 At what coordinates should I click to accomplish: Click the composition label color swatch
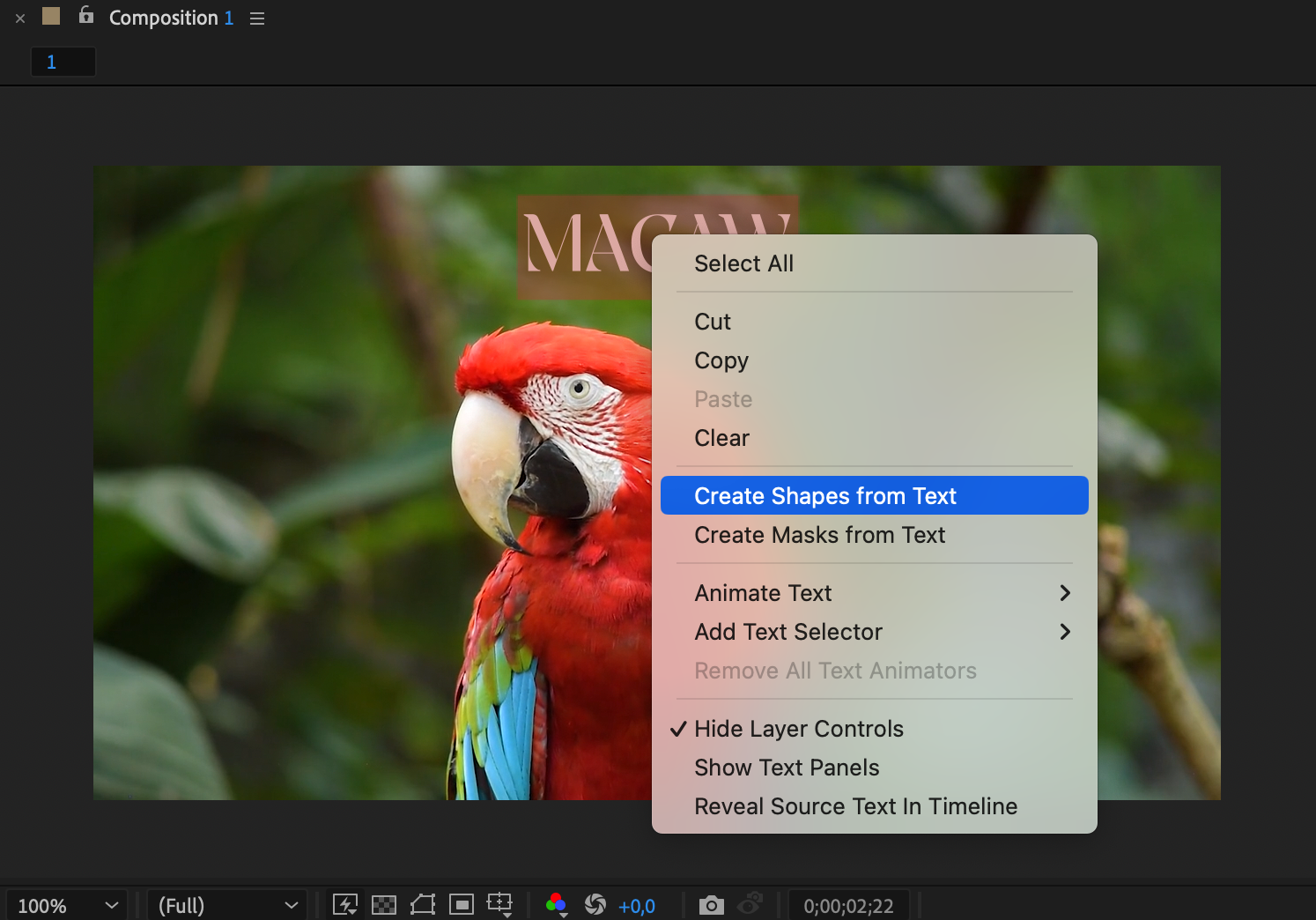pos(51,16)
